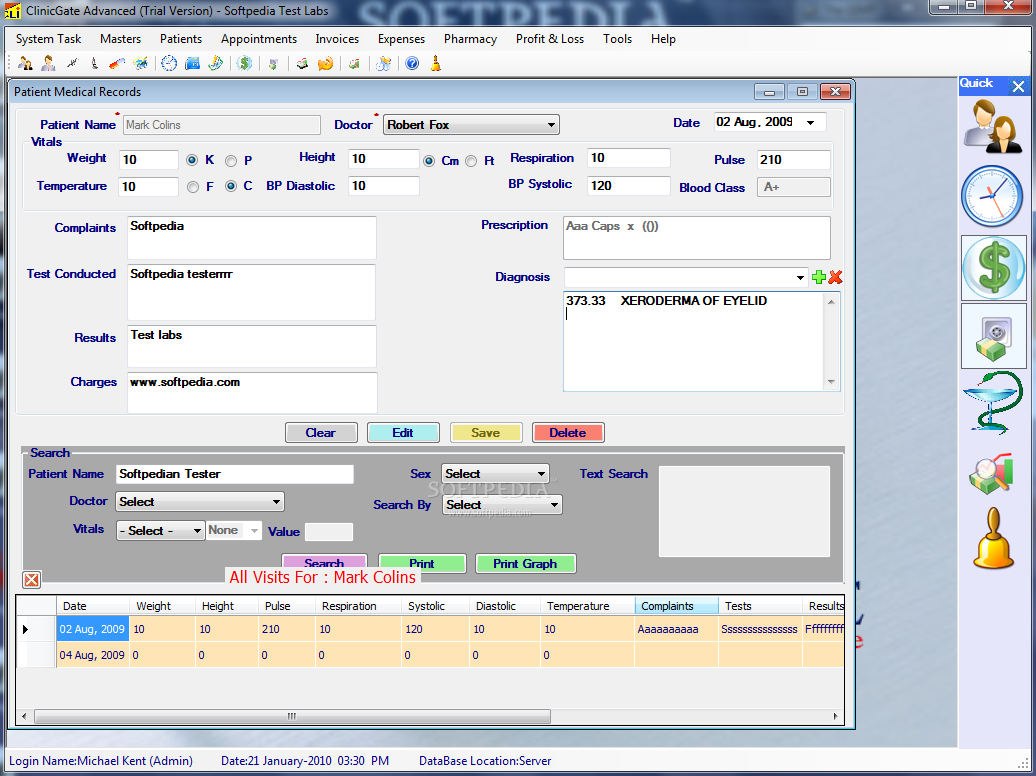Remove diagnosis using the red X icon
1036x776 pixels.
click(835, 277)
